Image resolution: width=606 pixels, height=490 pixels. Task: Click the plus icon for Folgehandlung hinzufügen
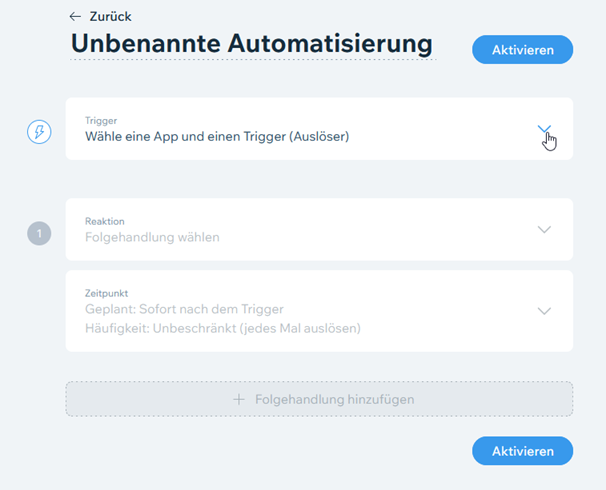[x=239, y=400]
